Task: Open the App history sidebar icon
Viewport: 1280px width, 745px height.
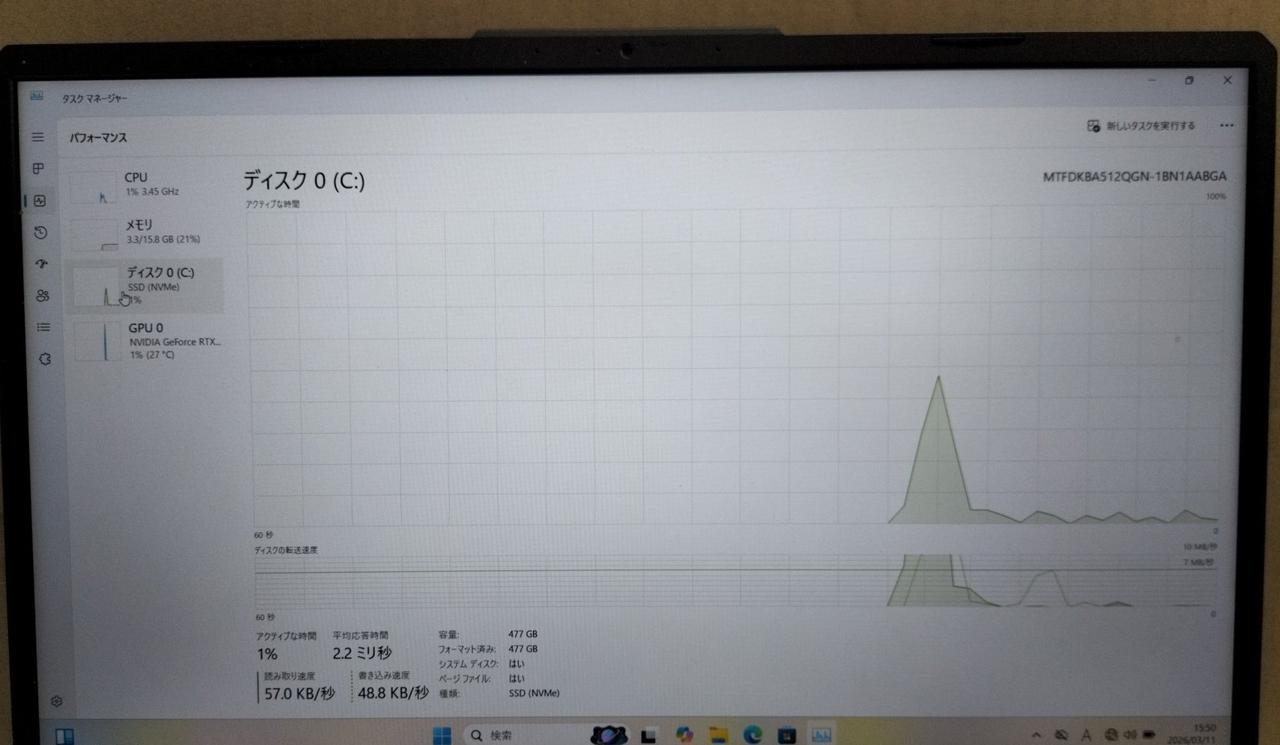Action: click(40, 233)
